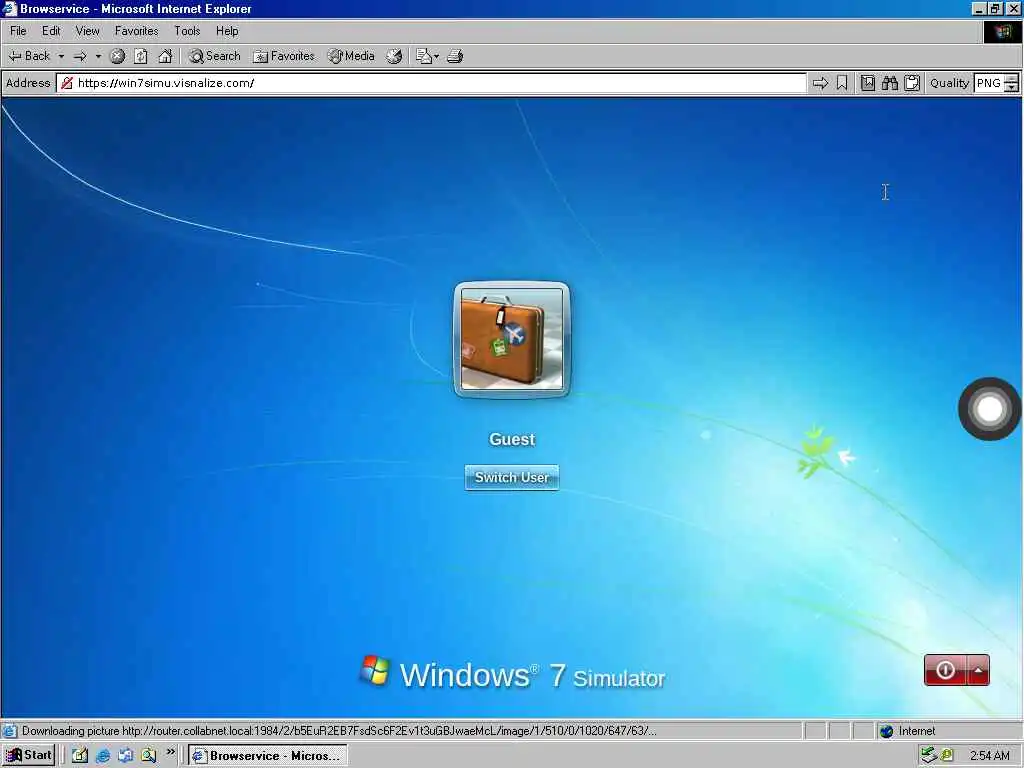Screen dimensions: 1024x768
Task: Click the binoculars find icon
Action: [x=889, y=83]
